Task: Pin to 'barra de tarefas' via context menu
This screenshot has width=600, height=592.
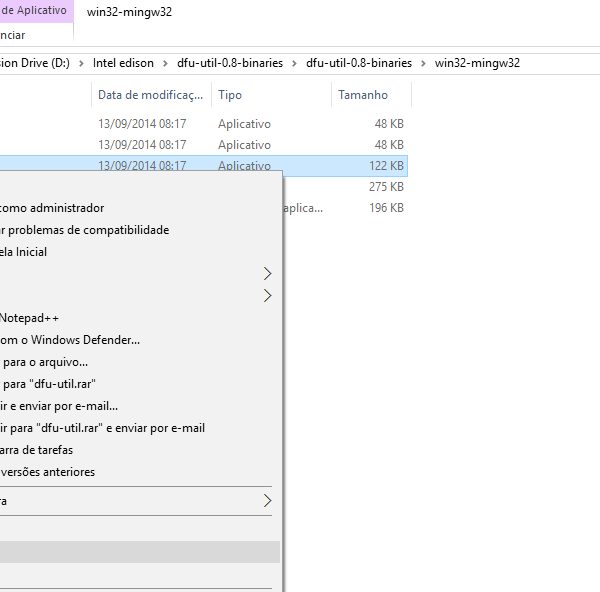Action: click(x=37, y=450)
